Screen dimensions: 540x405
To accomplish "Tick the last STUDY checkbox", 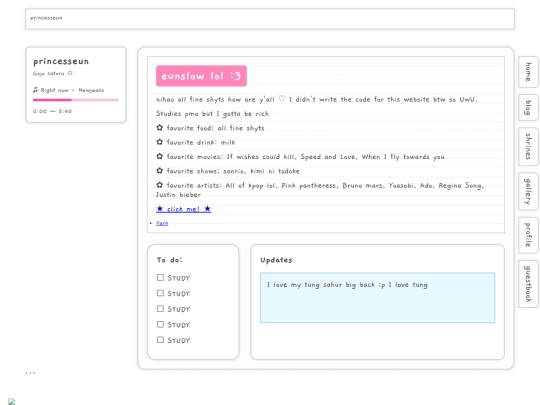I will coord(160,340).
